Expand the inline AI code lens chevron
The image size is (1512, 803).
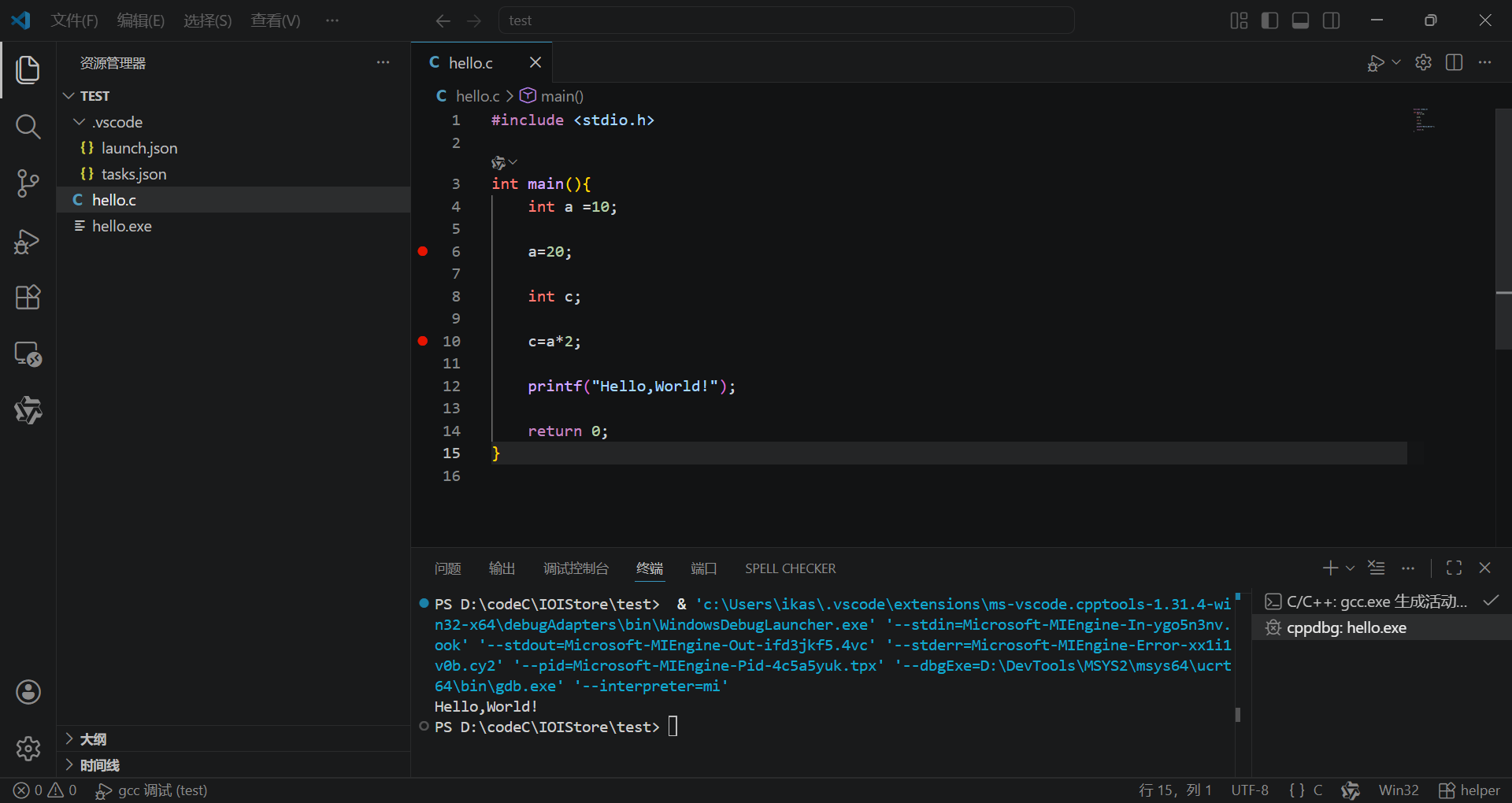(513, 162)
